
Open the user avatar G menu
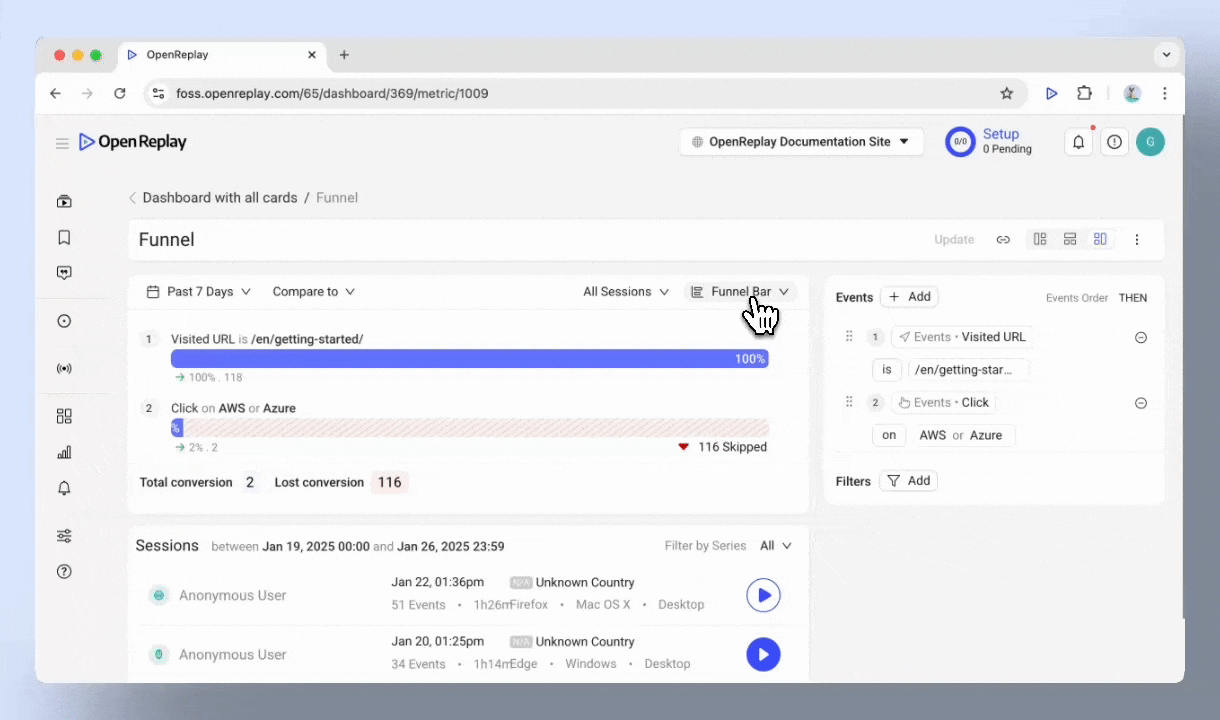coord(1150,142)
